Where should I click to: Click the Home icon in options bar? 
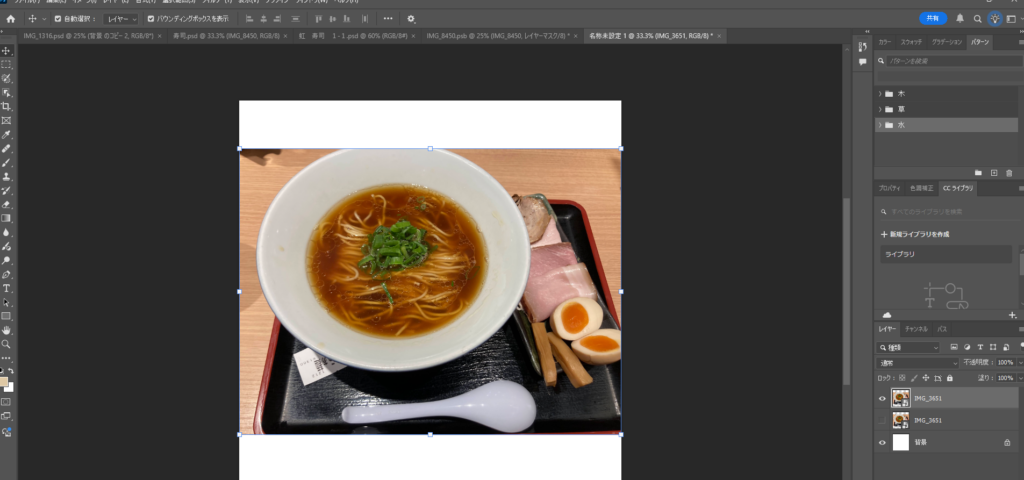[11, 18]
